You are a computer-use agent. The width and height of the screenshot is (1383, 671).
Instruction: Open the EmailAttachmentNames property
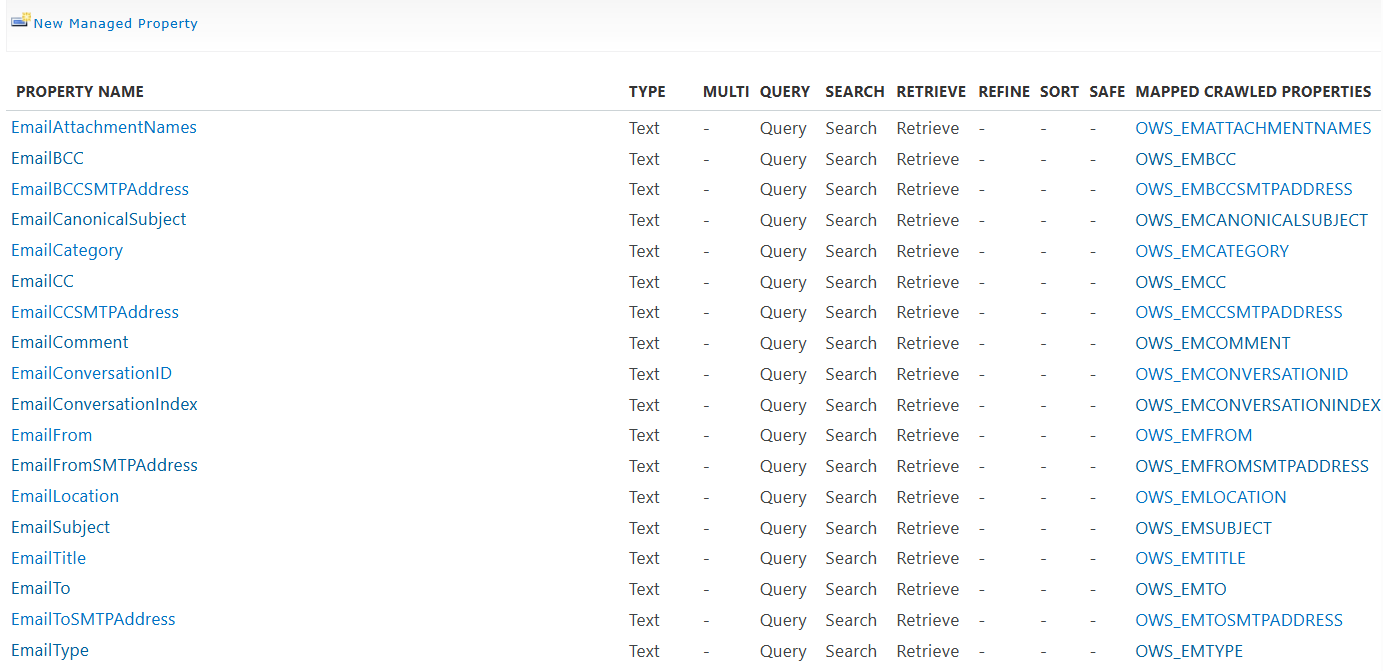click(x=104, y=128)
